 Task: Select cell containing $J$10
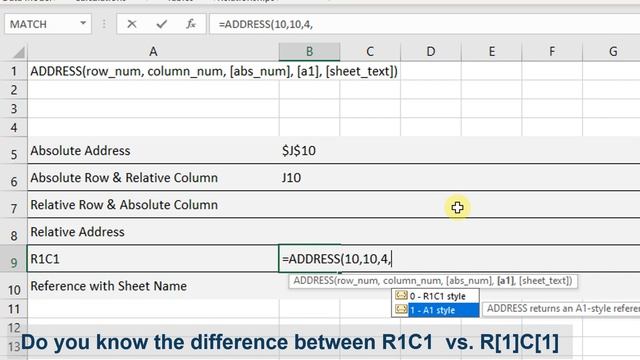coord(309,150)
